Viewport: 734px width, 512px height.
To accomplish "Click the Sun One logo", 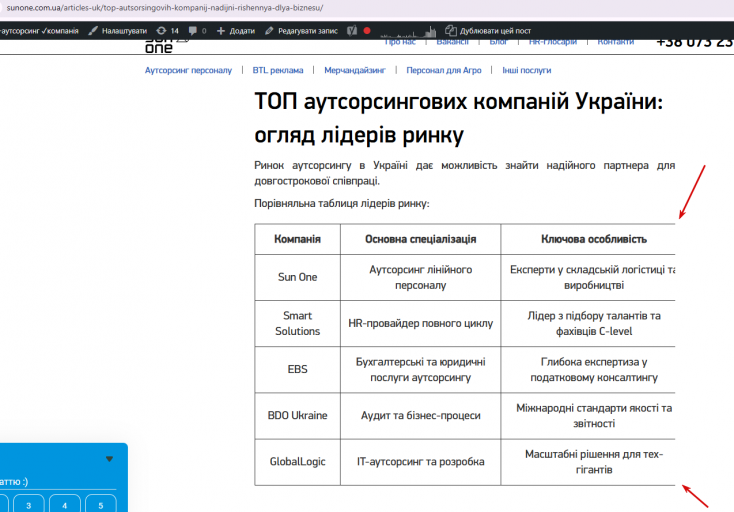I will (166, 46).
